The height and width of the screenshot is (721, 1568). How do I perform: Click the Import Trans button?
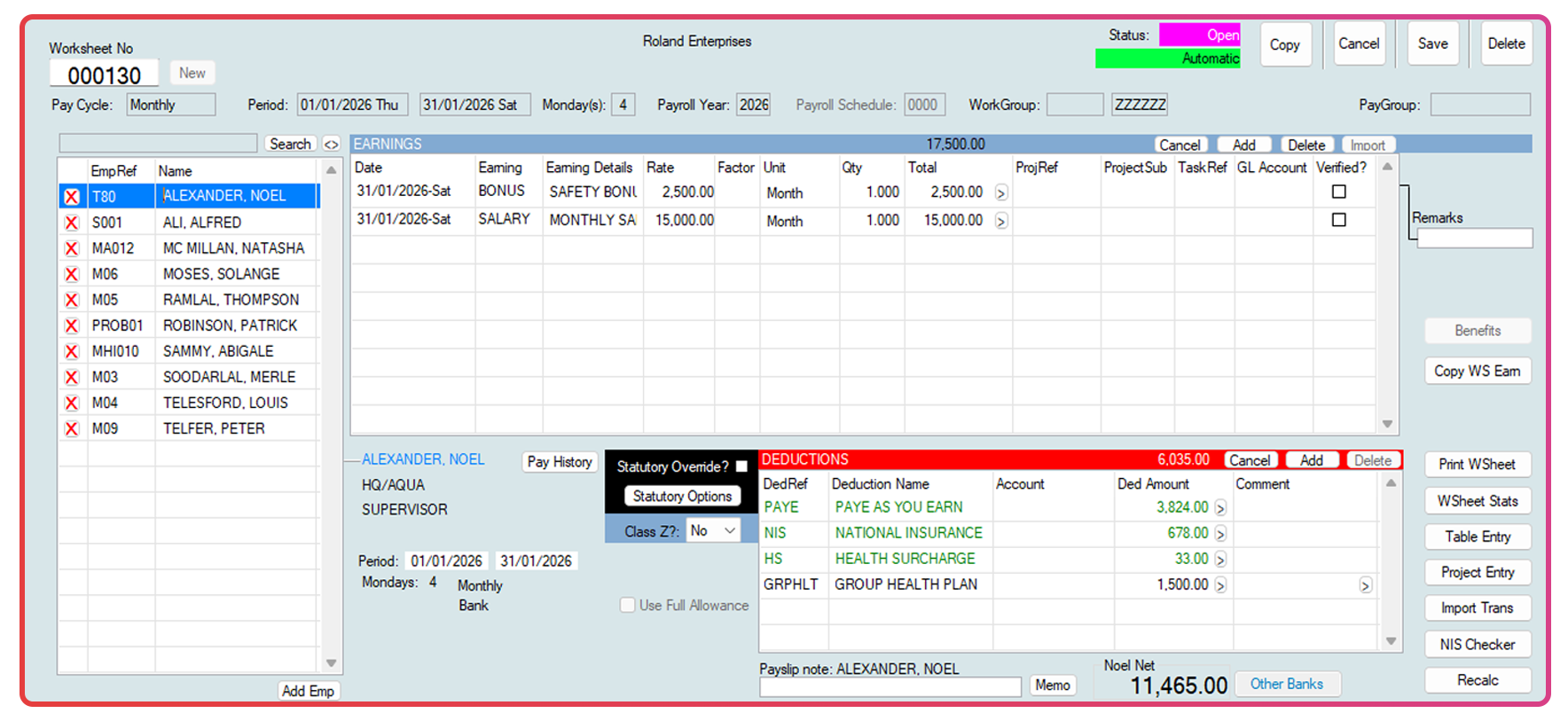(1478, 607)
